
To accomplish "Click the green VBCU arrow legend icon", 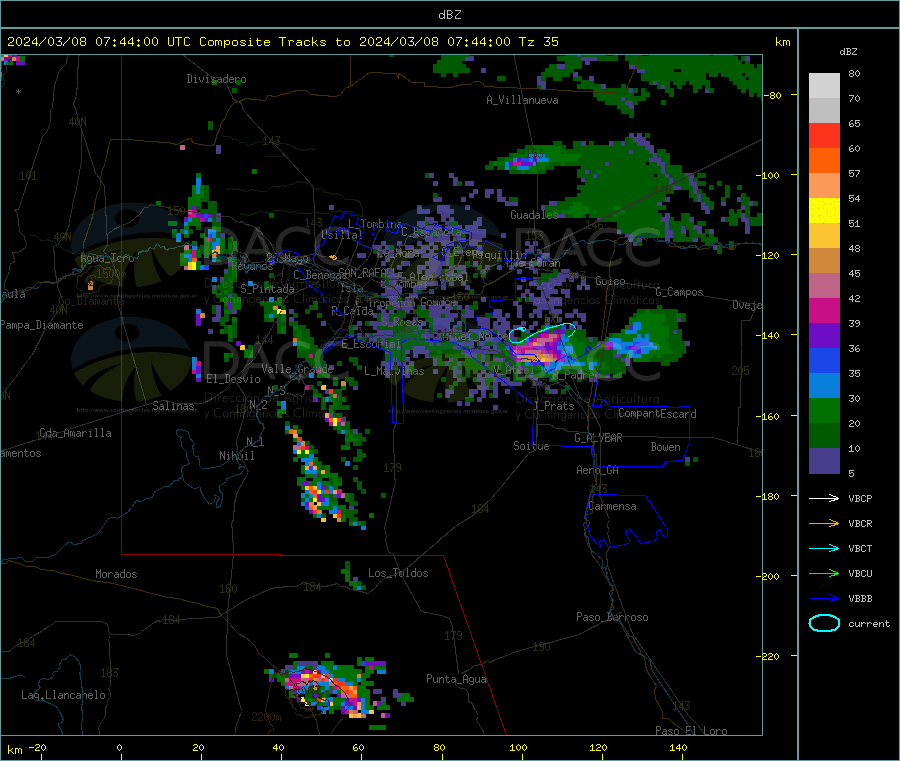I will (824, 573).
